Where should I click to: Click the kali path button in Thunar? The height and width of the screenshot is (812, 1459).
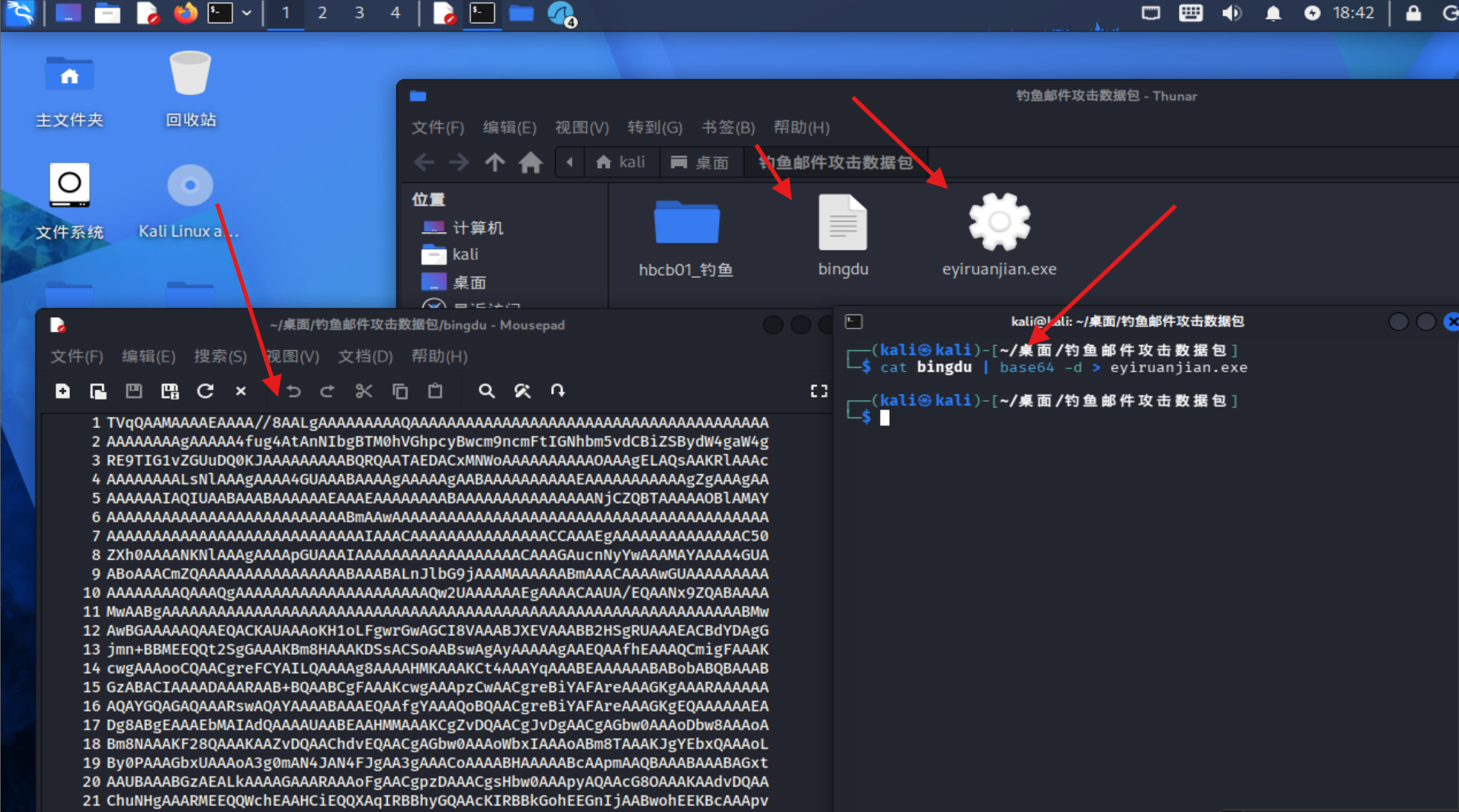point(620,162)
